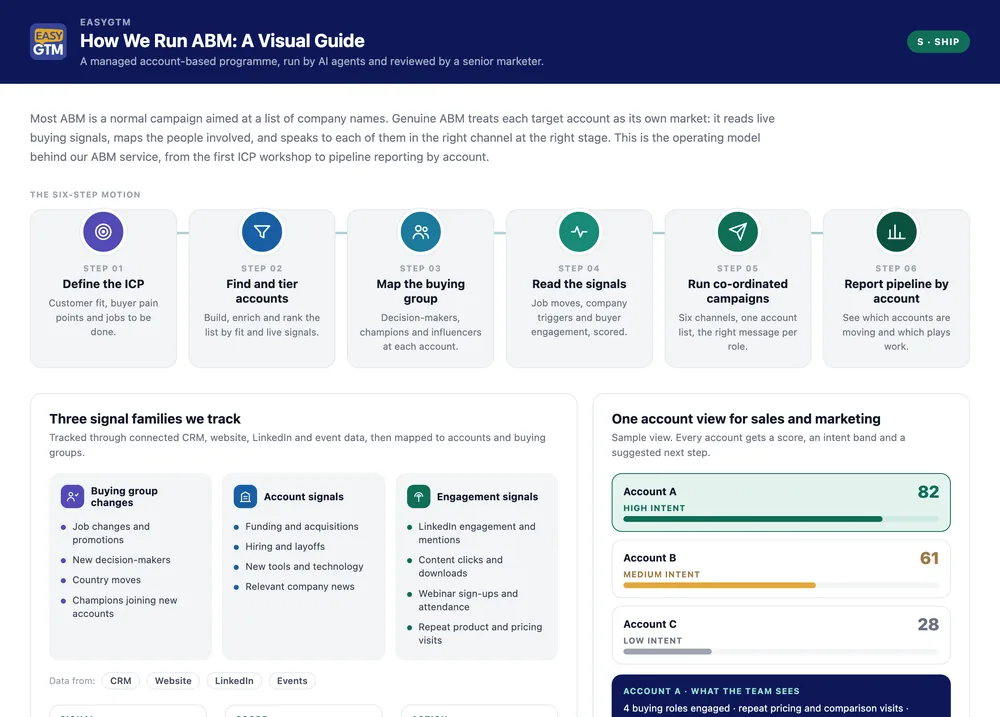Click the Account A score 82
The width and height of the screenshot is (1000, 717).
[928, 492]
